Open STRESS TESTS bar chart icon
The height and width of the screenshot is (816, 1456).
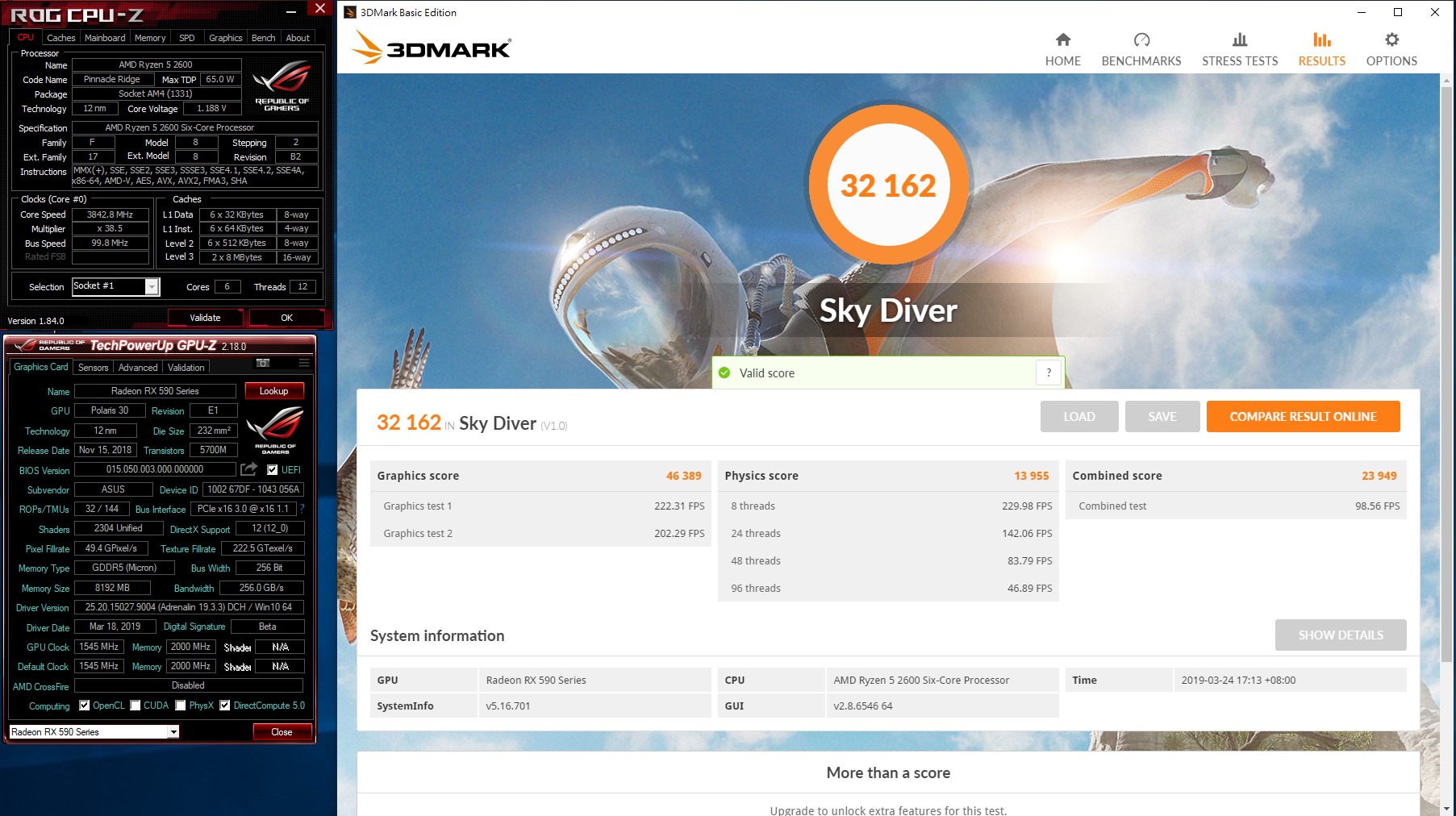(1240, 40)
